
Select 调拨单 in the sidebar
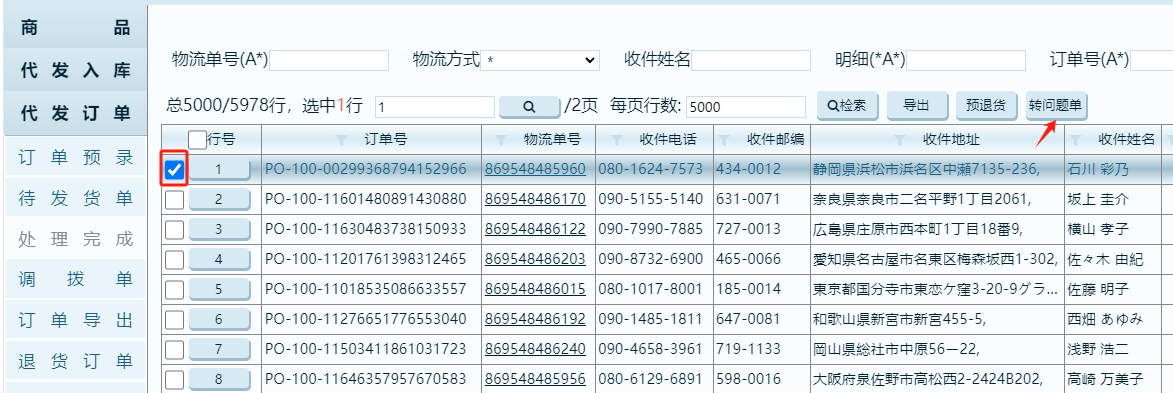click(x=76, y=280)
